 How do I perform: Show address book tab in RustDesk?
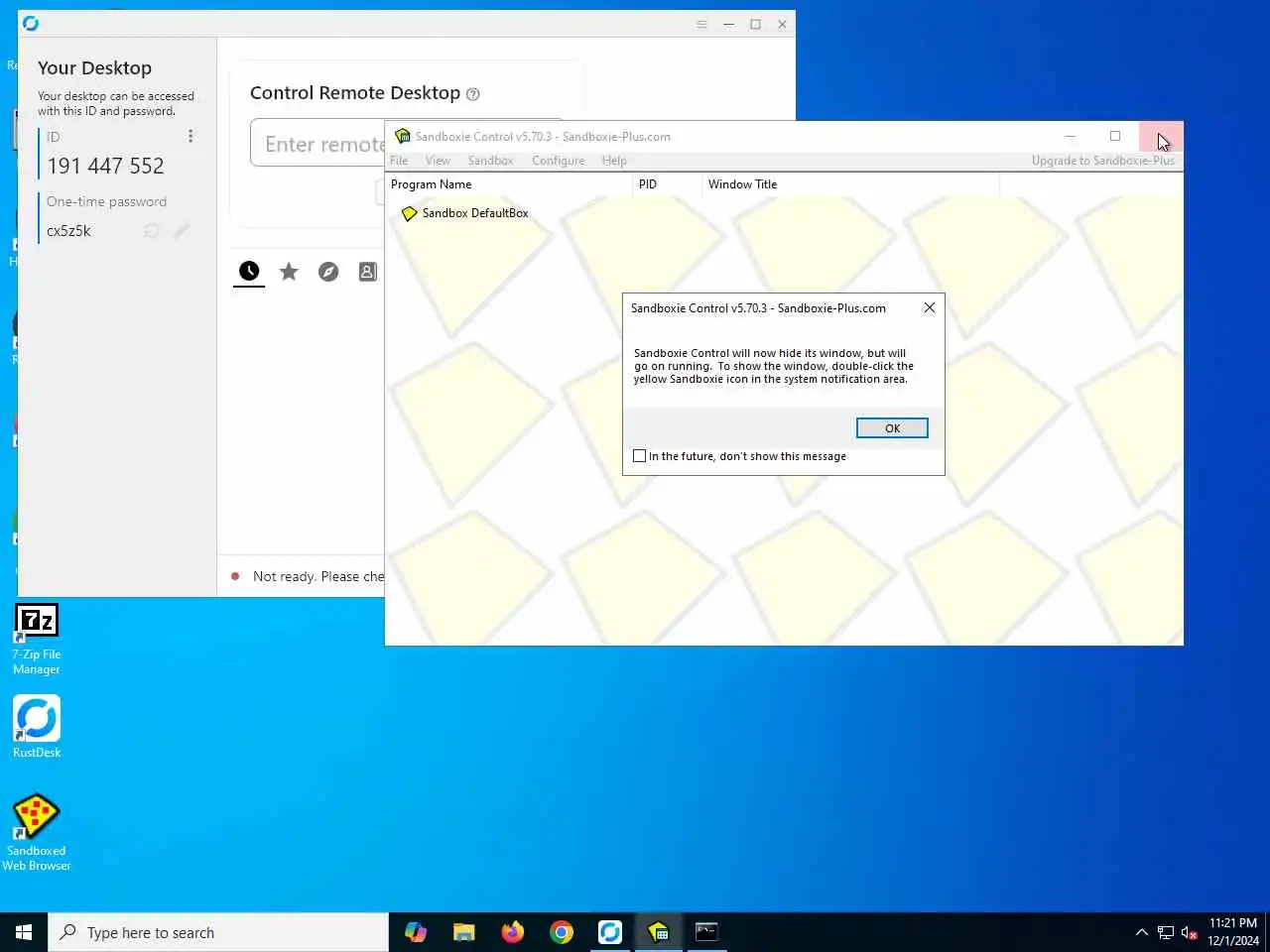(368, 271)
